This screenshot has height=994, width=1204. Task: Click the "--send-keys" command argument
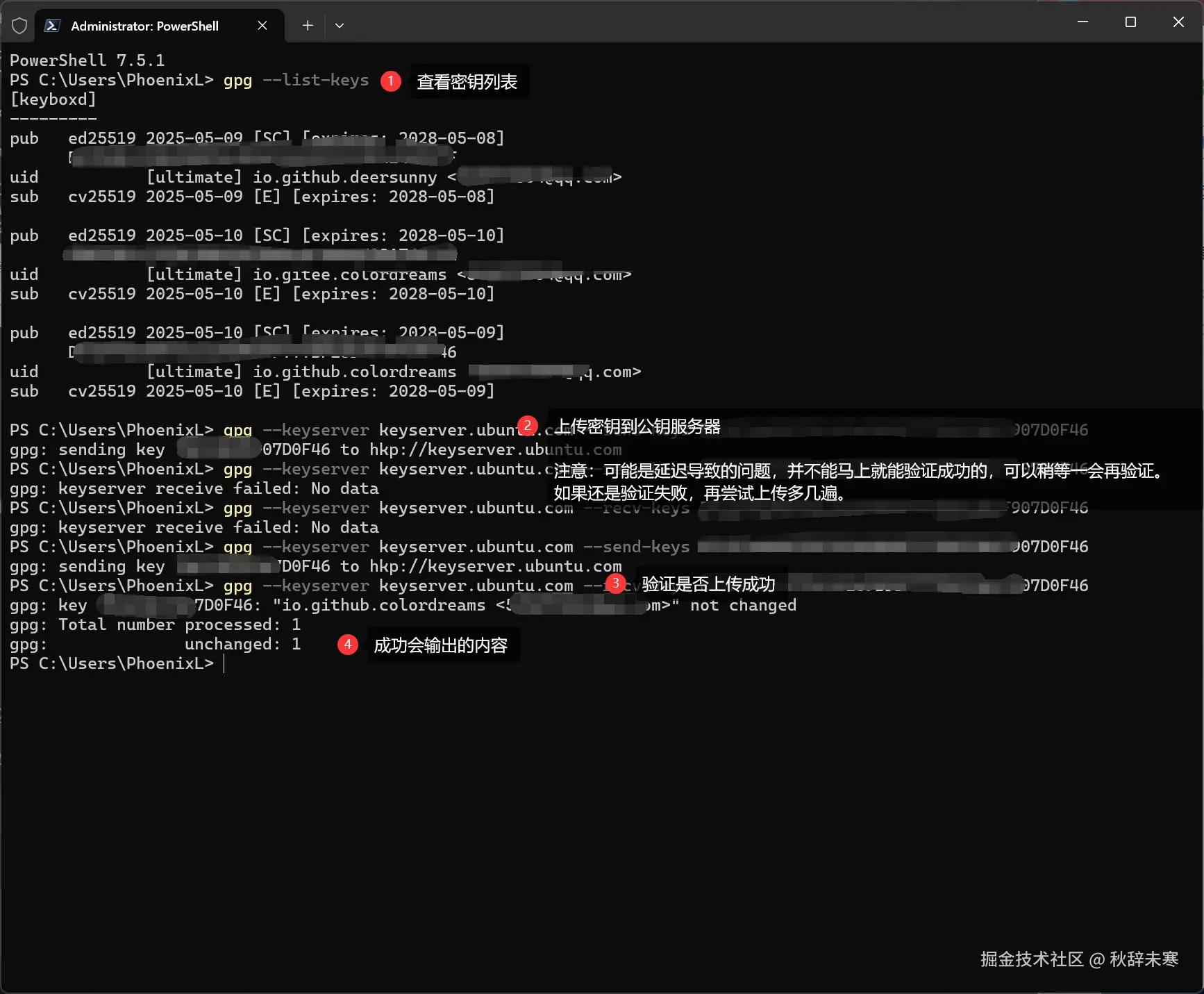tap(637, 547)
